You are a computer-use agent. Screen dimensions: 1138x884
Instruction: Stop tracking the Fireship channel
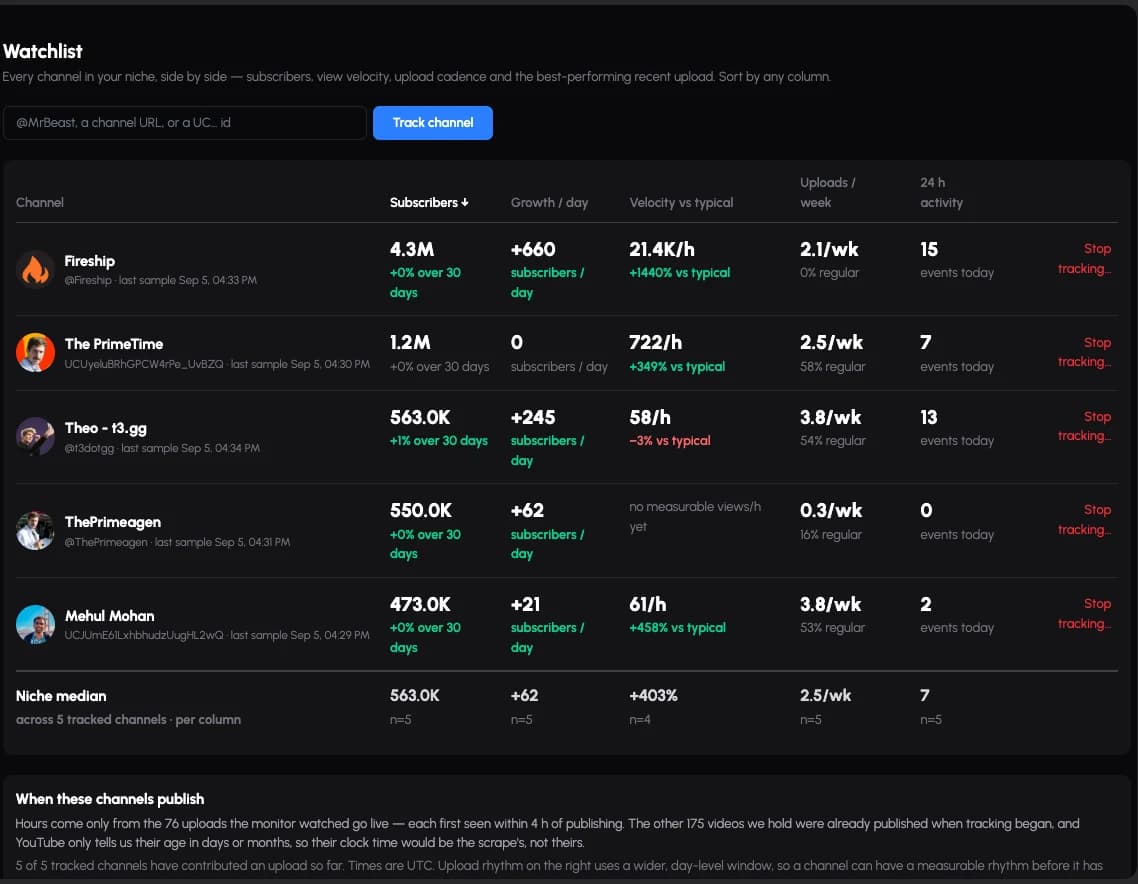tap(1084, 258)
